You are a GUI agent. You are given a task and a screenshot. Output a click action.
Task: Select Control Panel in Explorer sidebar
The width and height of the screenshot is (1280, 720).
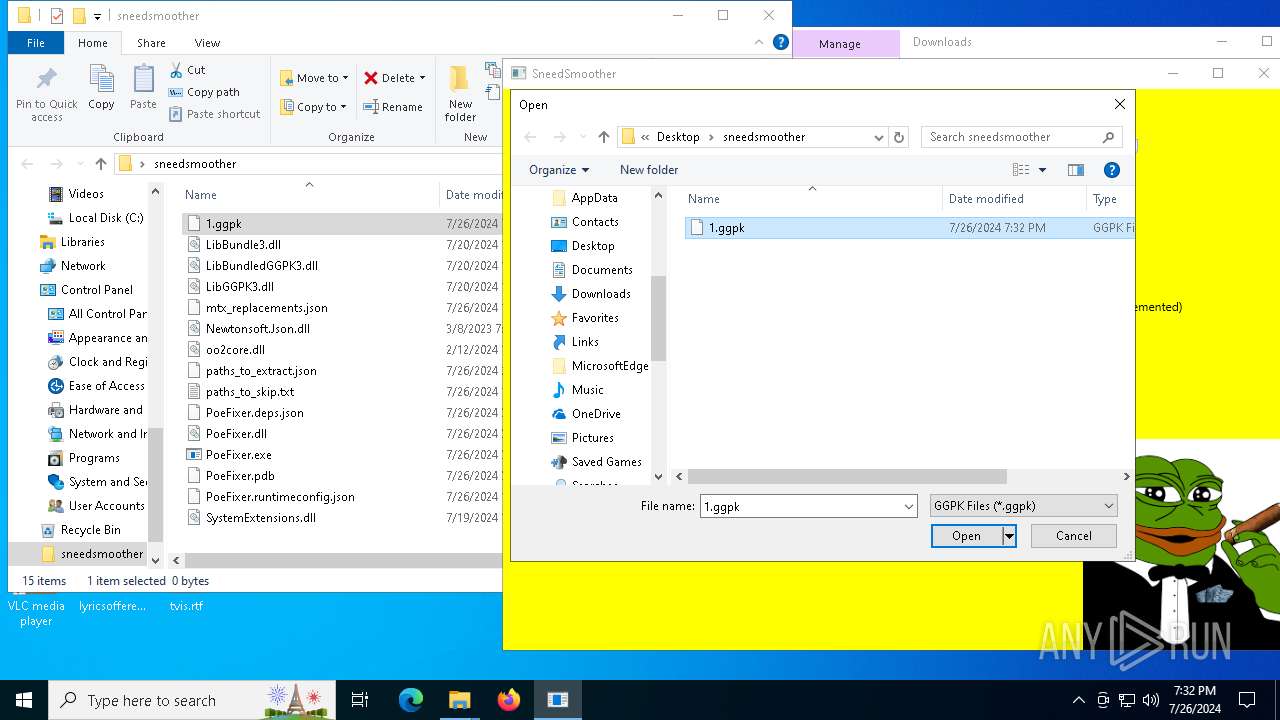97,290
